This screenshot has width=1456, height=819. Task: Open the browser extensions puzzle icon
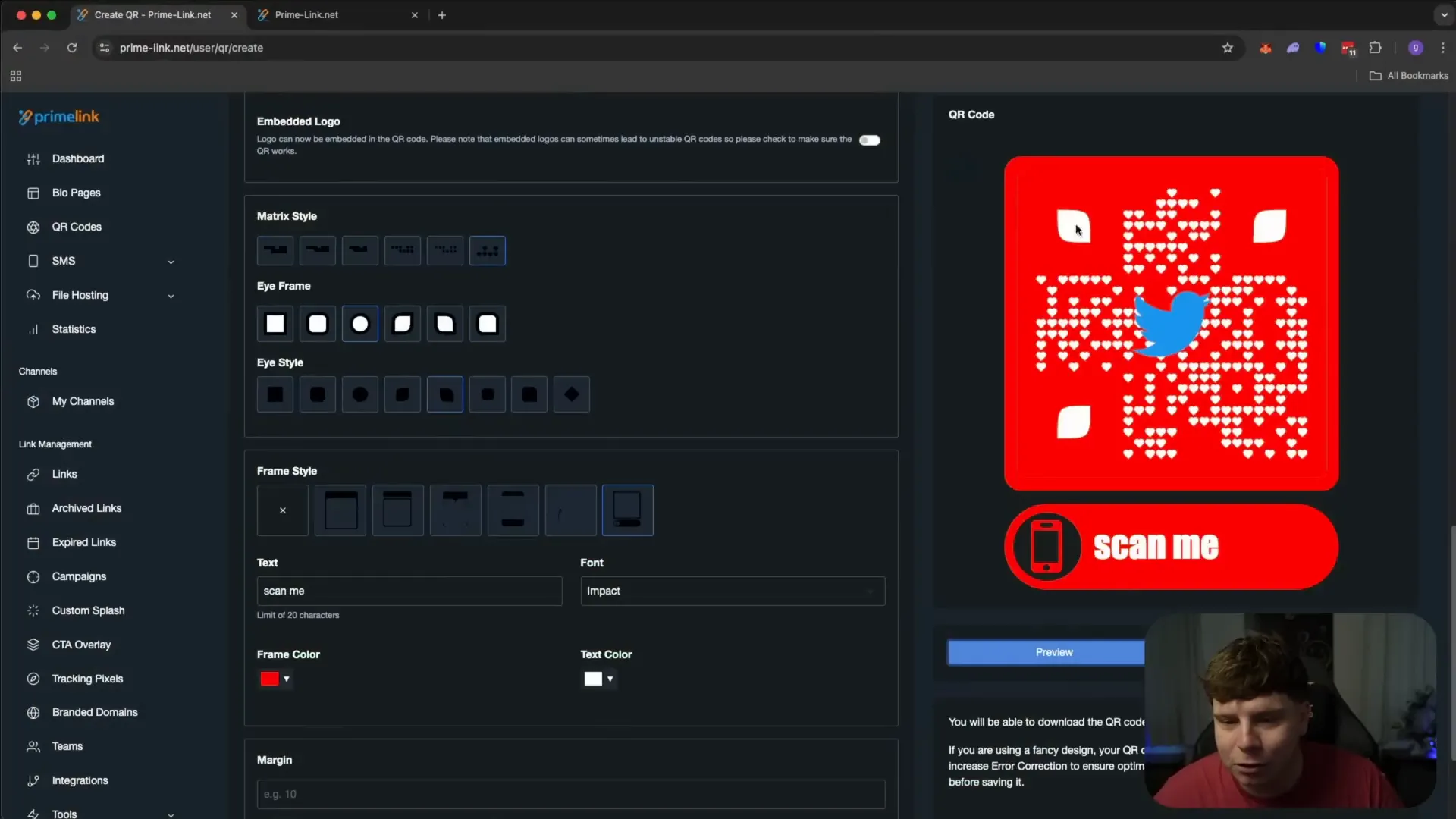point(1375,48)
